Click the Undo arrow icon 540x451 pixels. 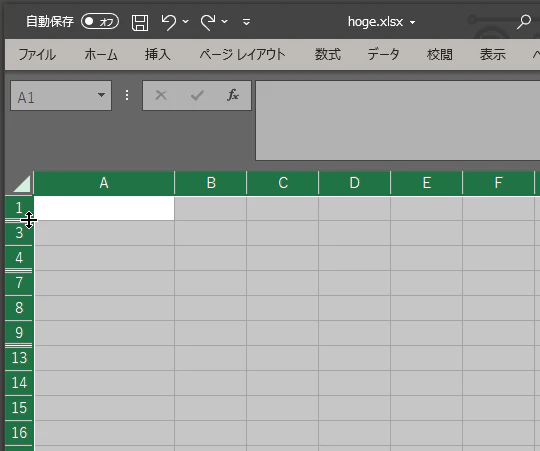point(168,22)
